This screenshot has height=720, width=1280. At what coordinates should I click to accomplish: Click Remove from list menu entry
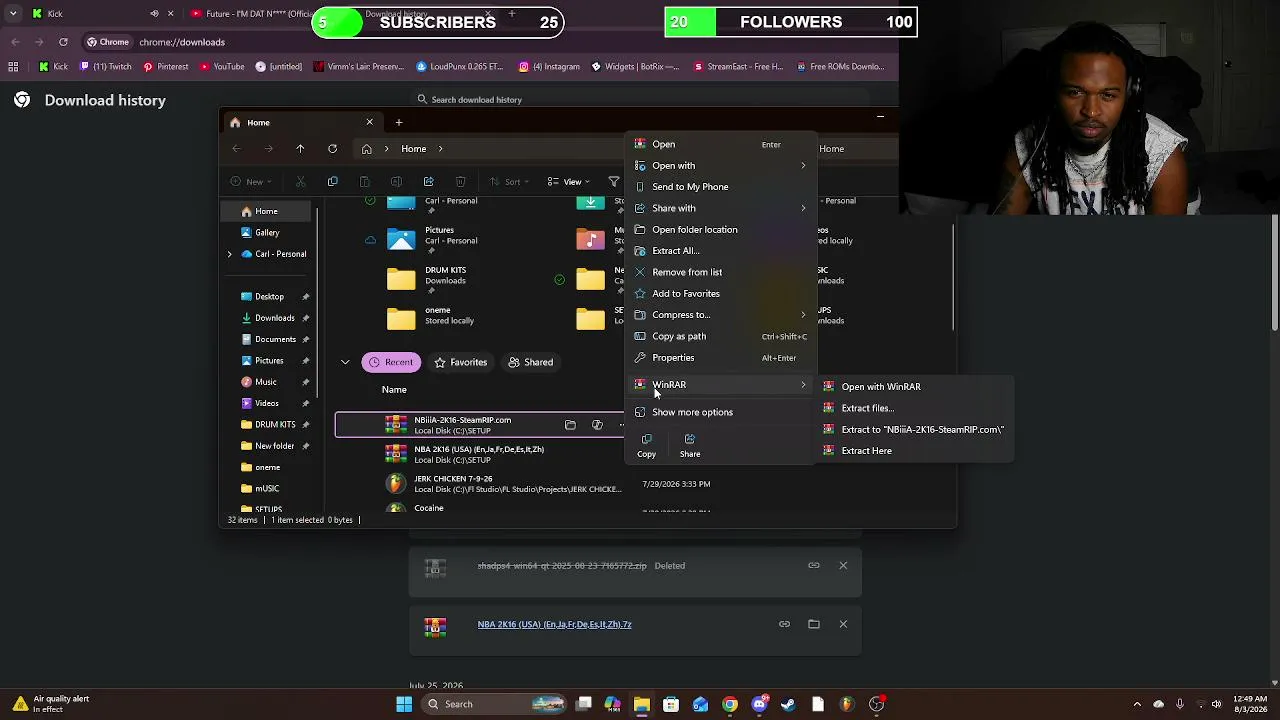tap(720, 272)
